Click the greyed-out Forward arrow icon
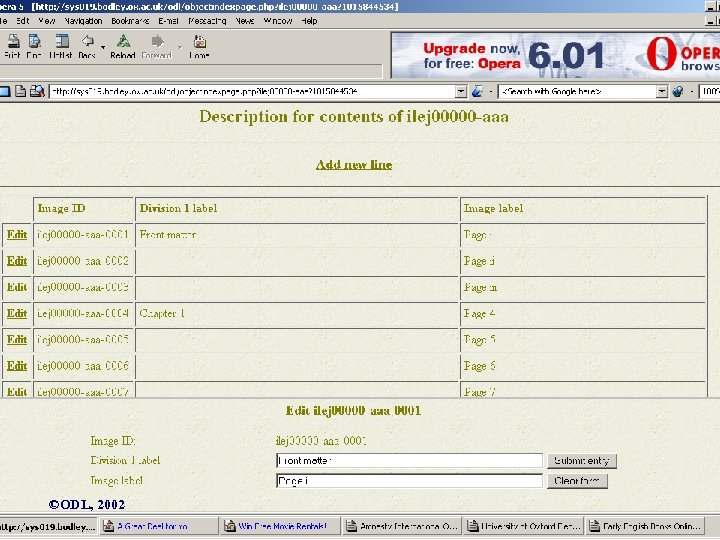Screen dimensions: 720x540 (x=157, y=42)
